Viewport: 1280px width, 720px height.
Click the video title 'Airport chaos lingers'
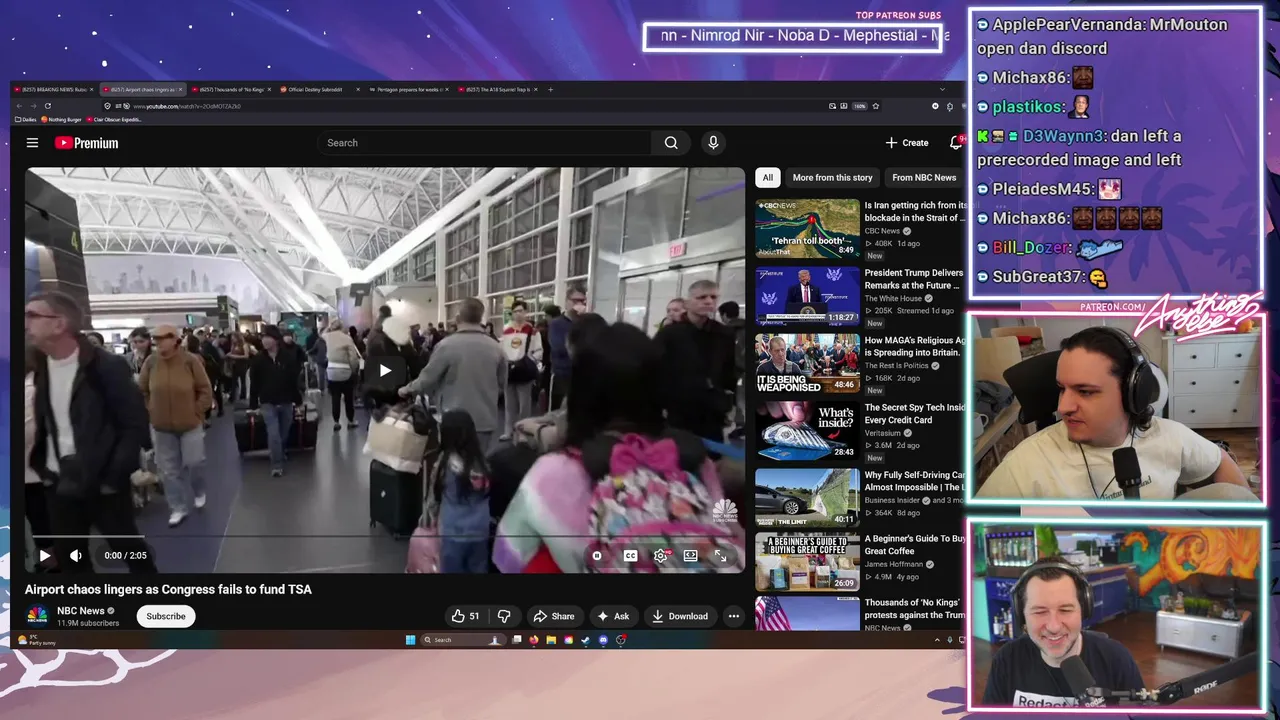[x=168, y=590]
